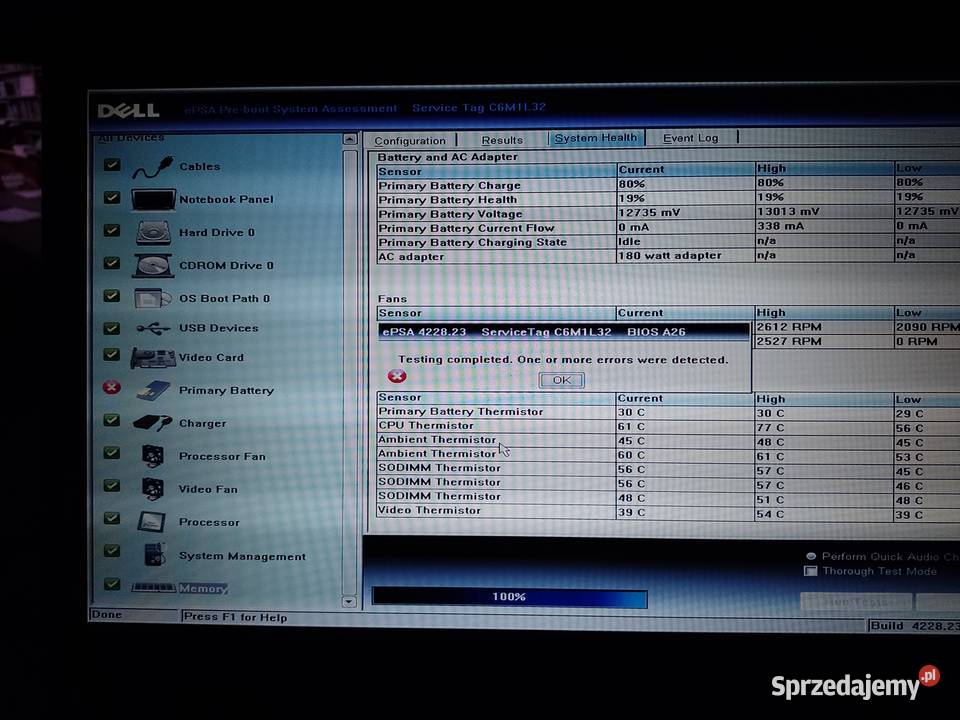Click the CPU Thermistor sensor row
960x720 pixels.
tap(667, 426)
